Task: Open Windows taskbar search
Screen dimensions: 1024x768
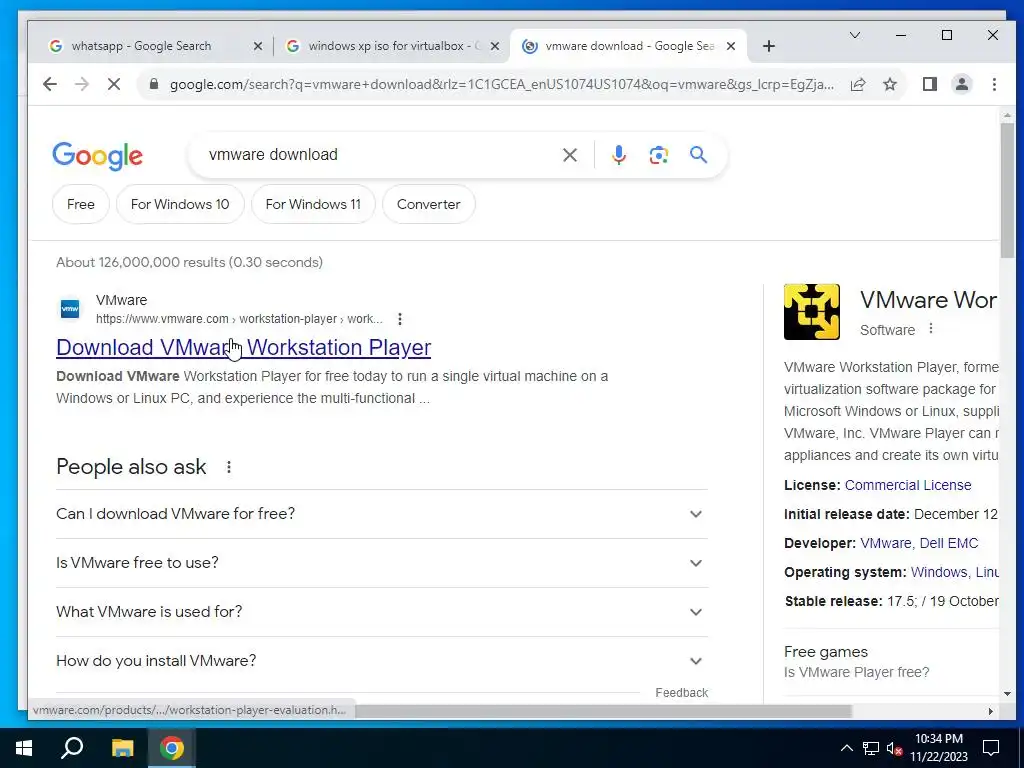Action: pos(72,748)
